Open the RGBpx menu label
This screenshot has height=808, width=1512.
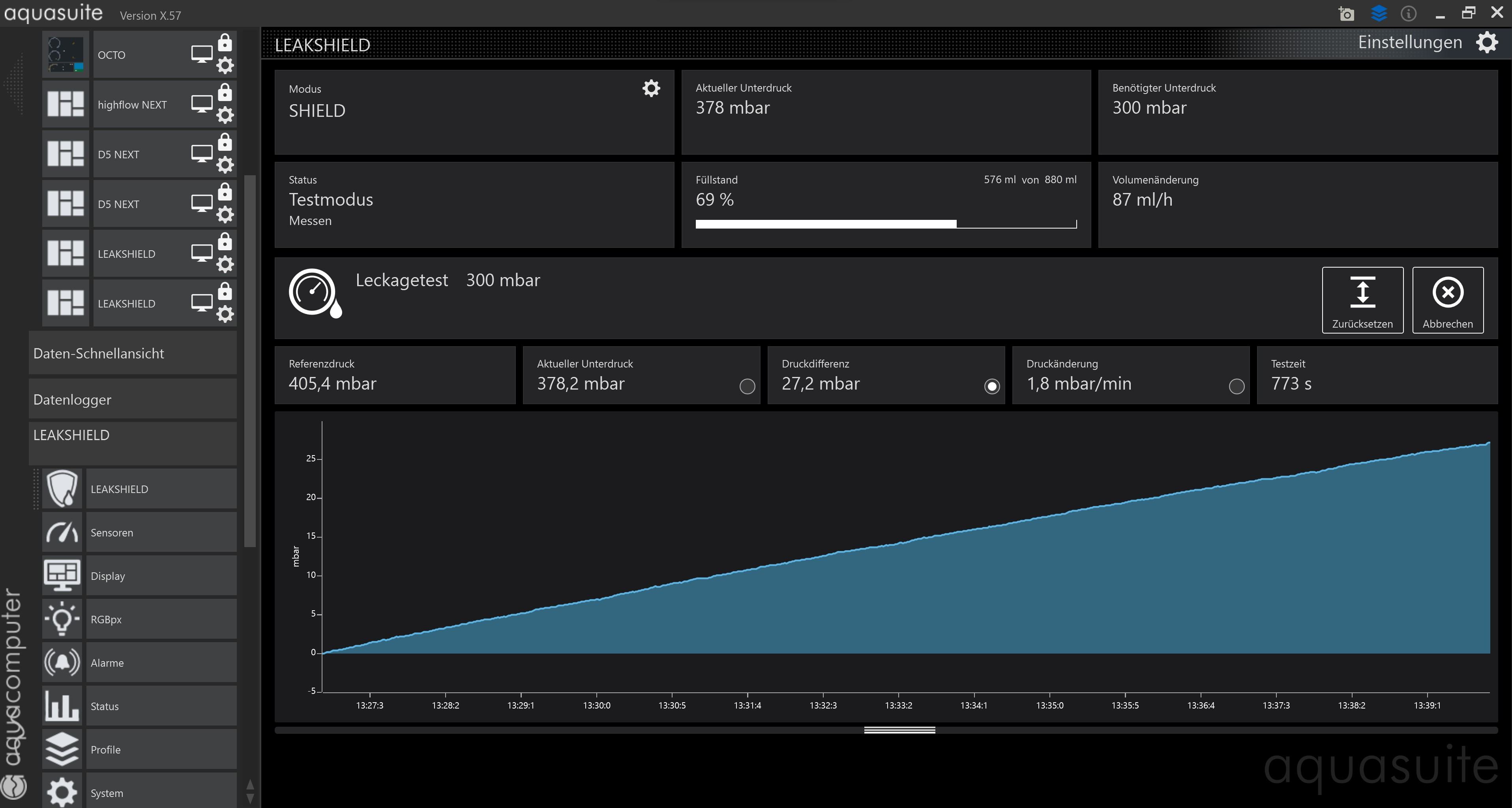(106, 619)
